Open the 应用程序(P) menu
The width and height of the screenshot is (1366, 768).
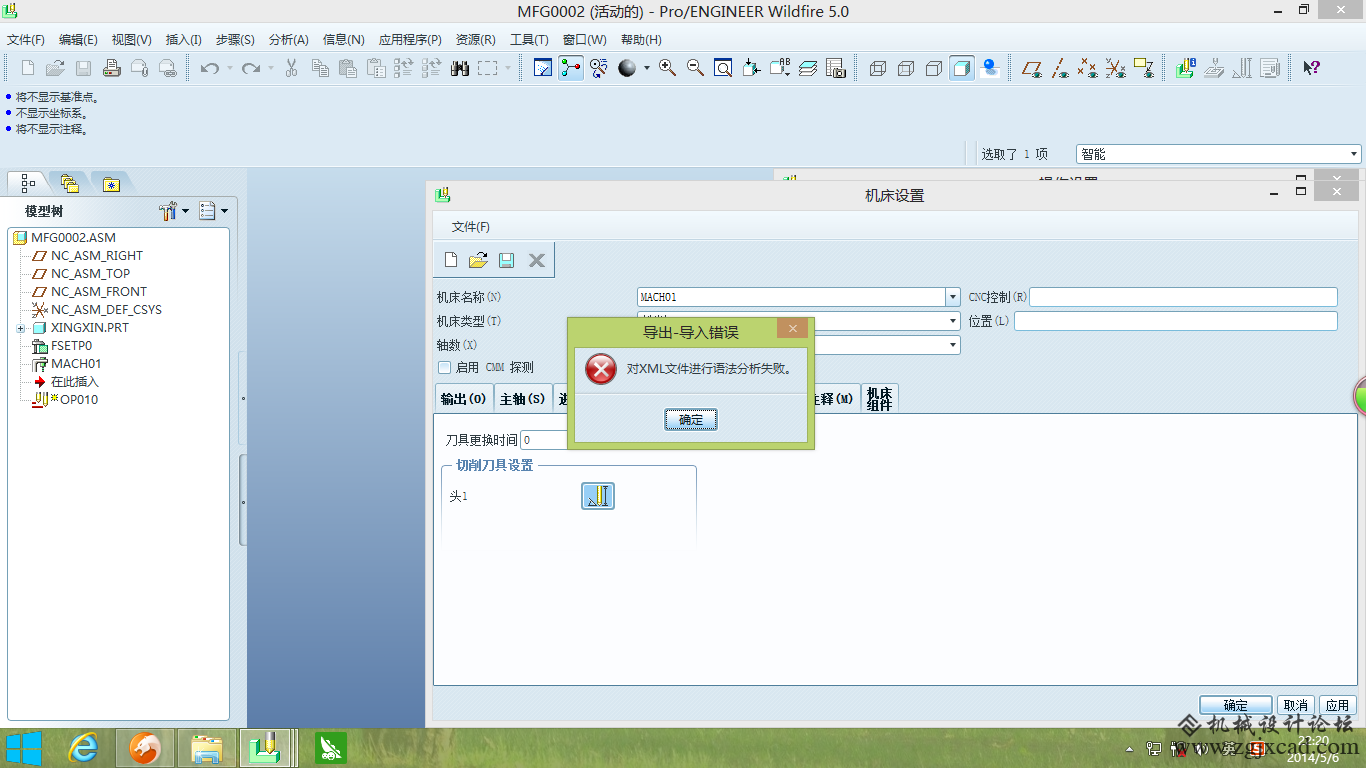(410, 40)
